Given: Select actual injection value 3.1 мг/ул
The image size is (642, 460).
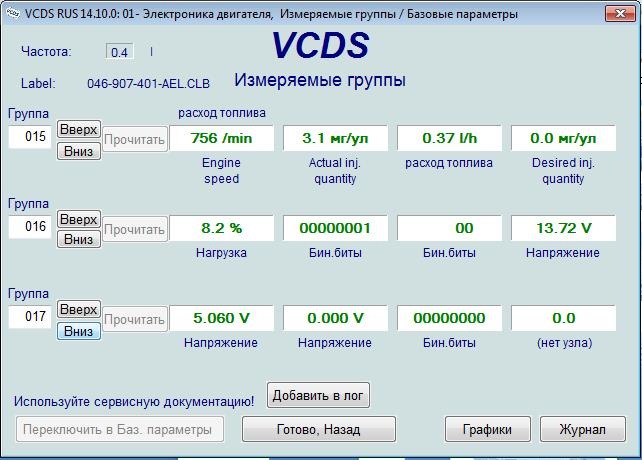Looking at the screenshot, I should click(335, 138).
